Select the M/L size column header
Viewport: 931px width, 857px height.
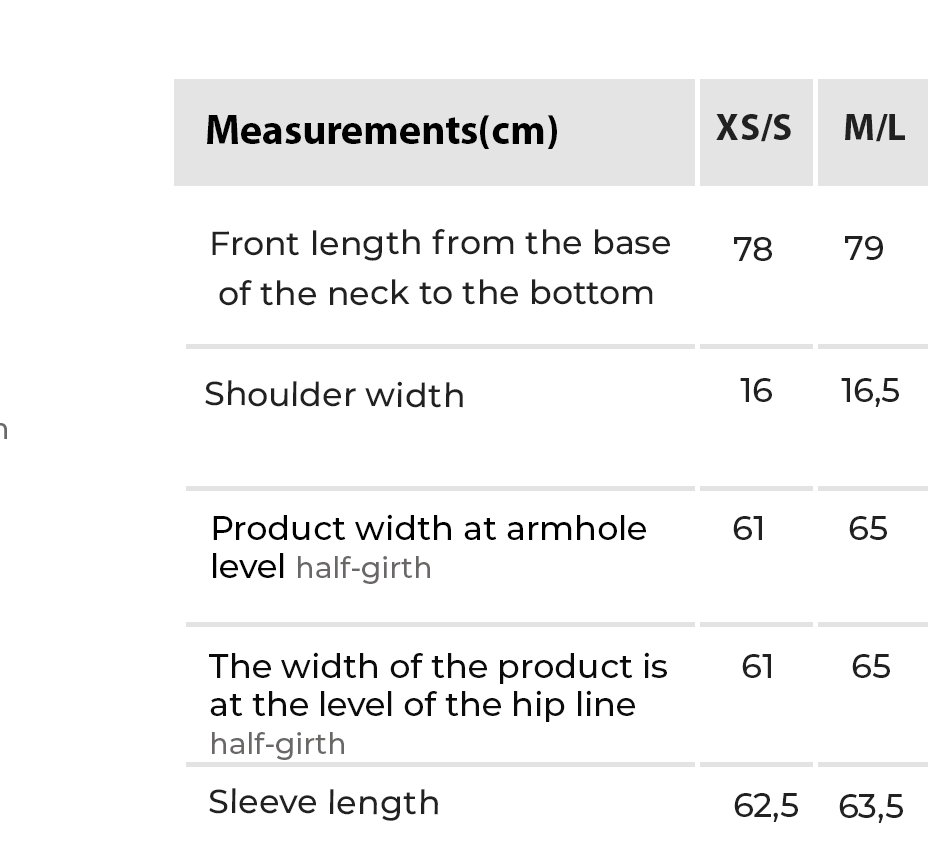[874, 129]
